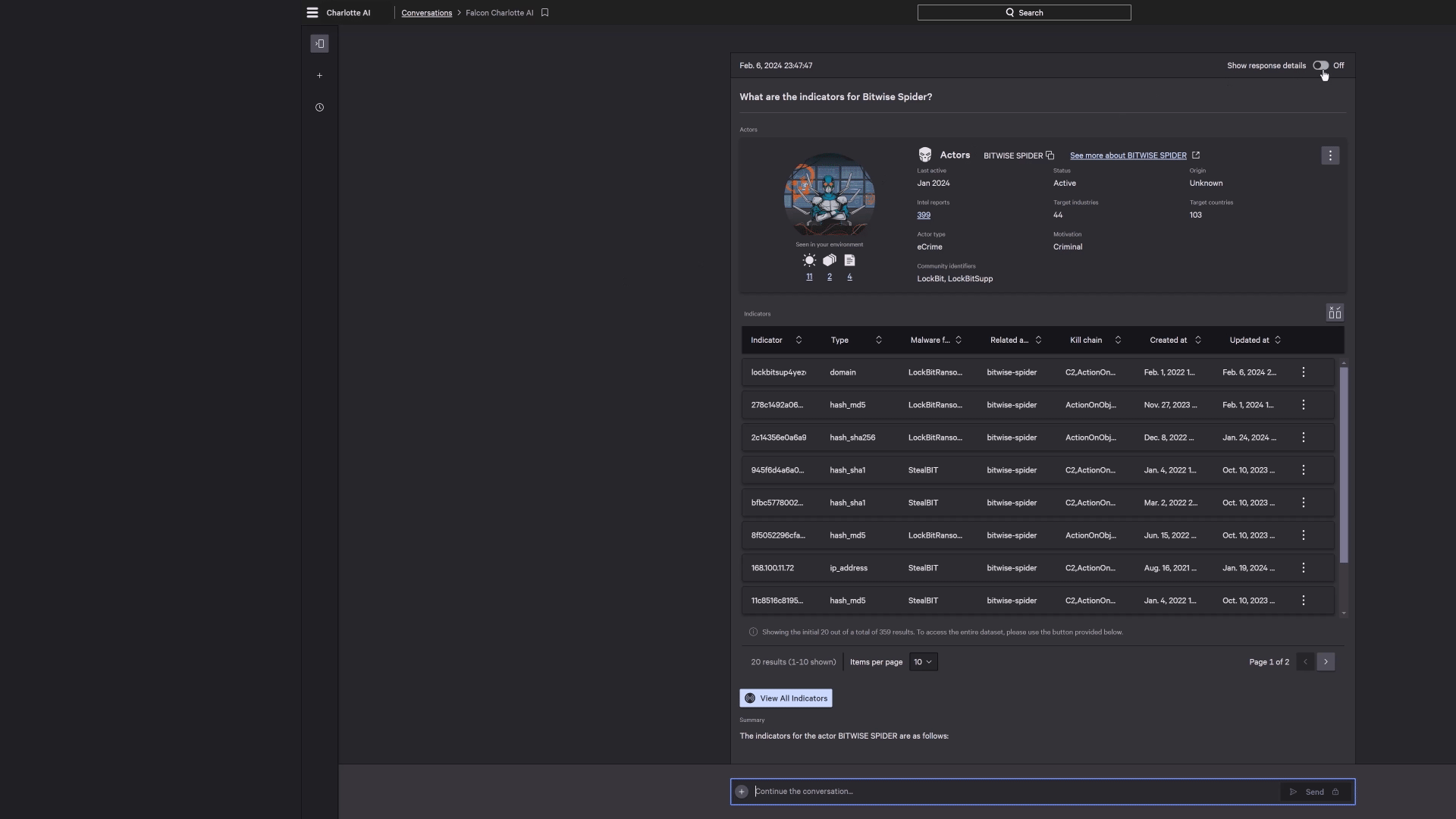This screenshot has height=819, width=1456.
Task: Open row menu for 168.100.11.72 ip address
Action: tap(1304, 568)
